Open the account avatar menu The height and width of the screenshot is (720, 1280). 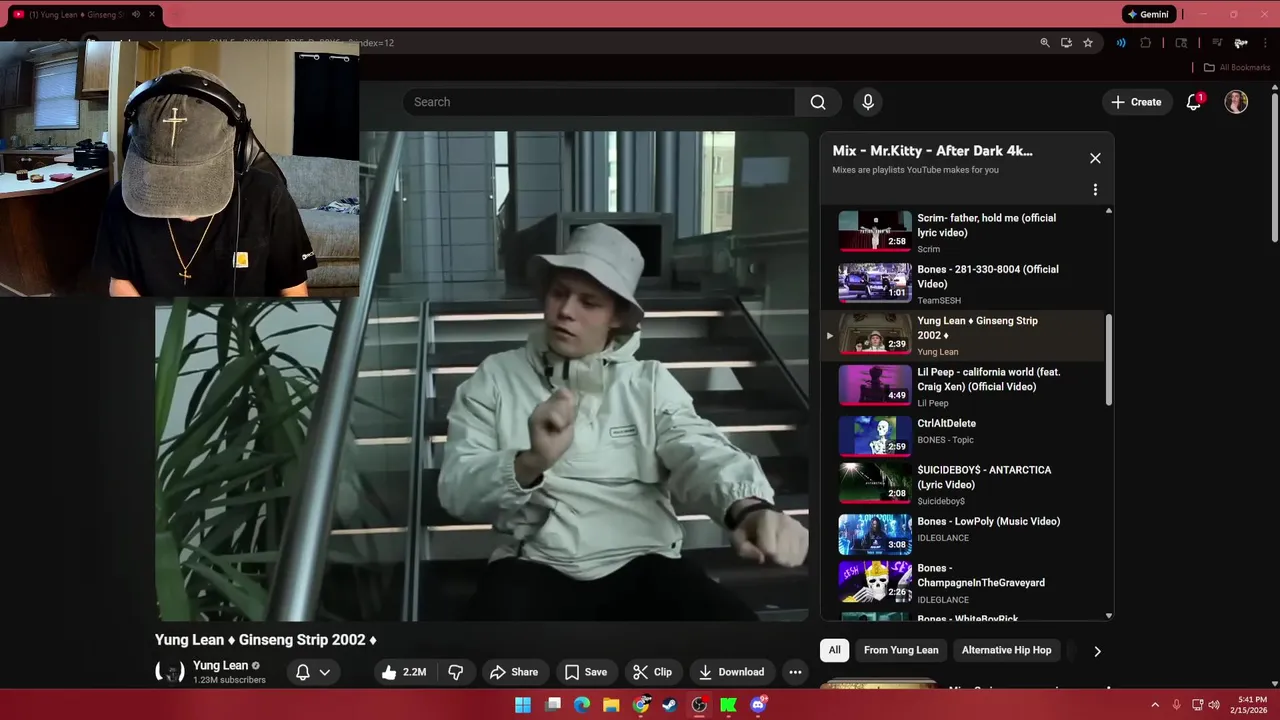click(x=1236, y=102)
